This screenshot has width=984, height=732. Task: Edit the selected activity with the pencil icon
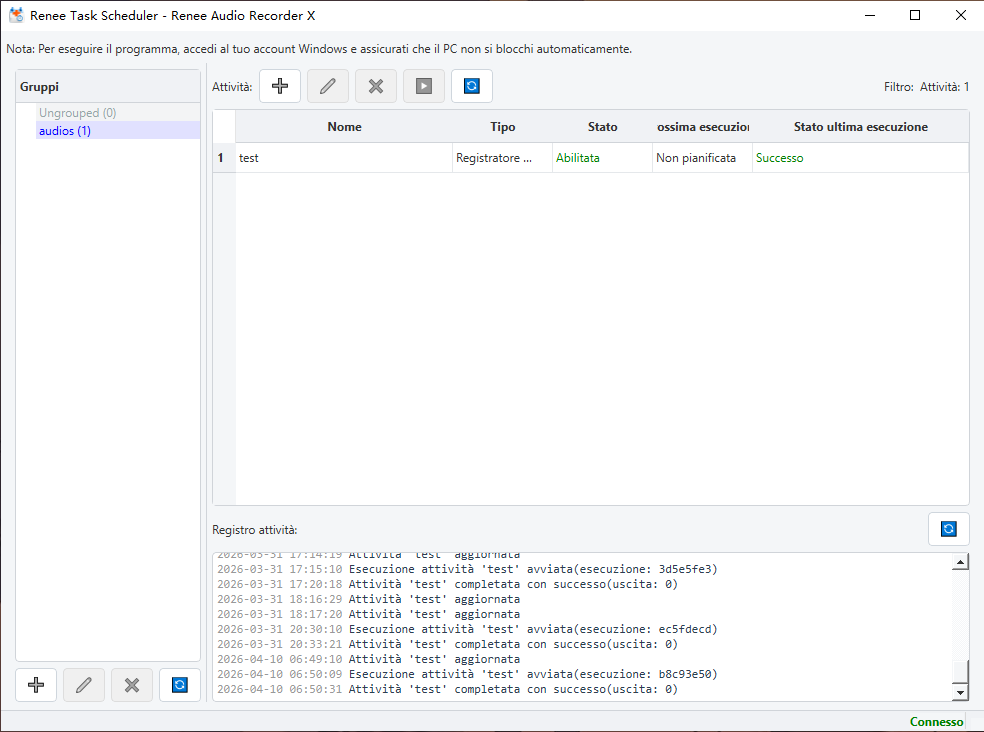point(328,86)
